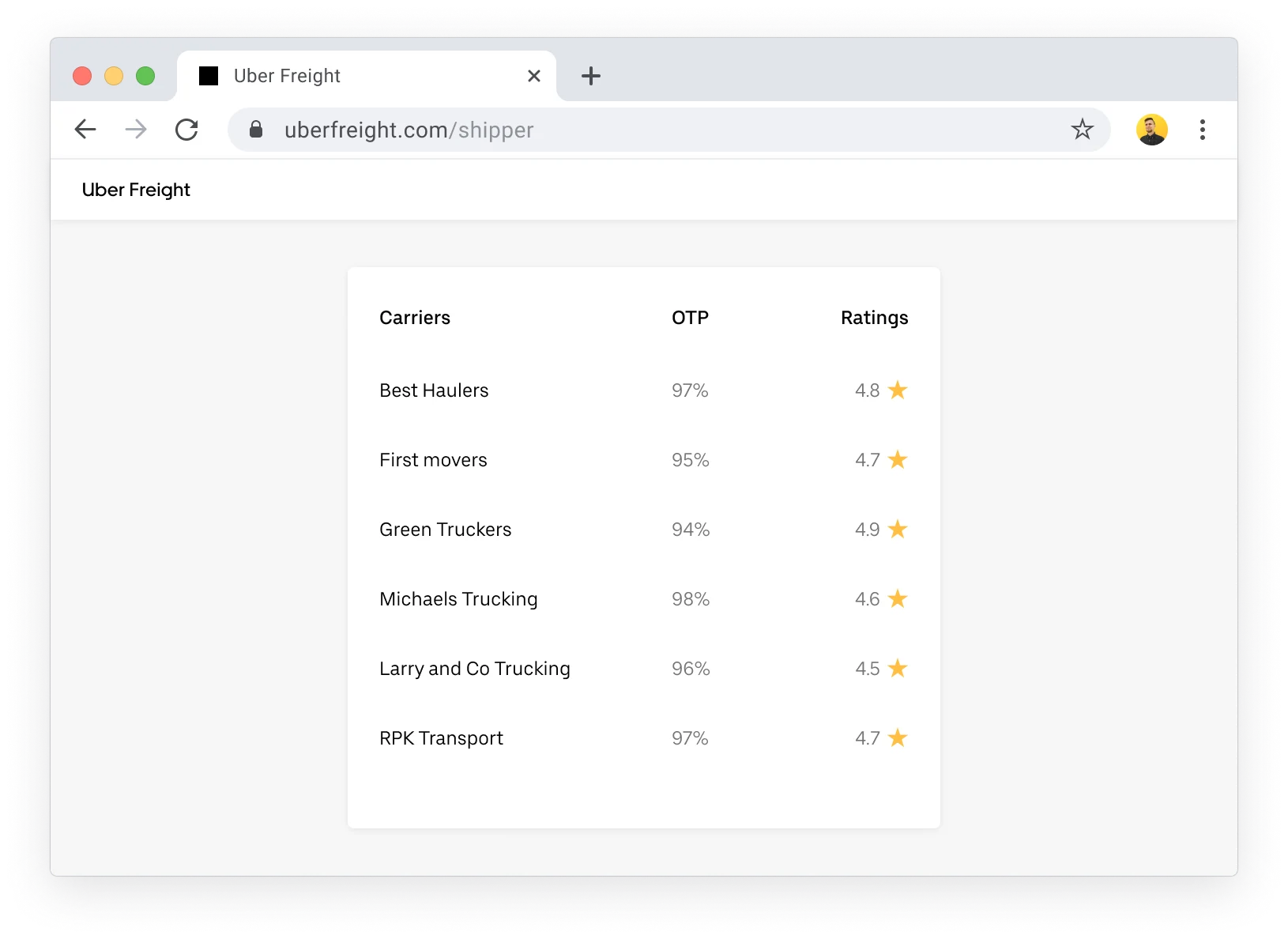Click the Carriers column header

pyautogui.click(x=414, y=317)
